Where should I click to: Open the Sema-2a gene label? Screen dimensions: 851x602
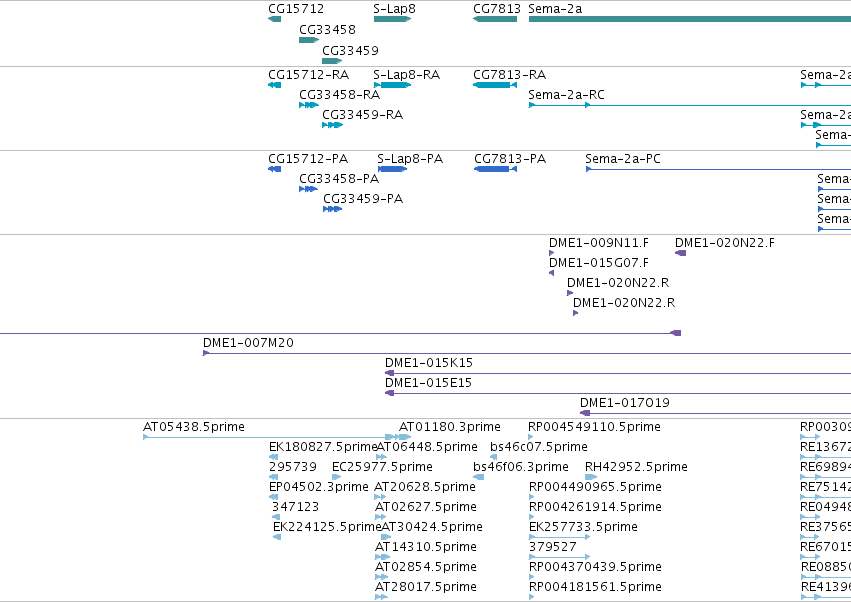click(555, 9)
